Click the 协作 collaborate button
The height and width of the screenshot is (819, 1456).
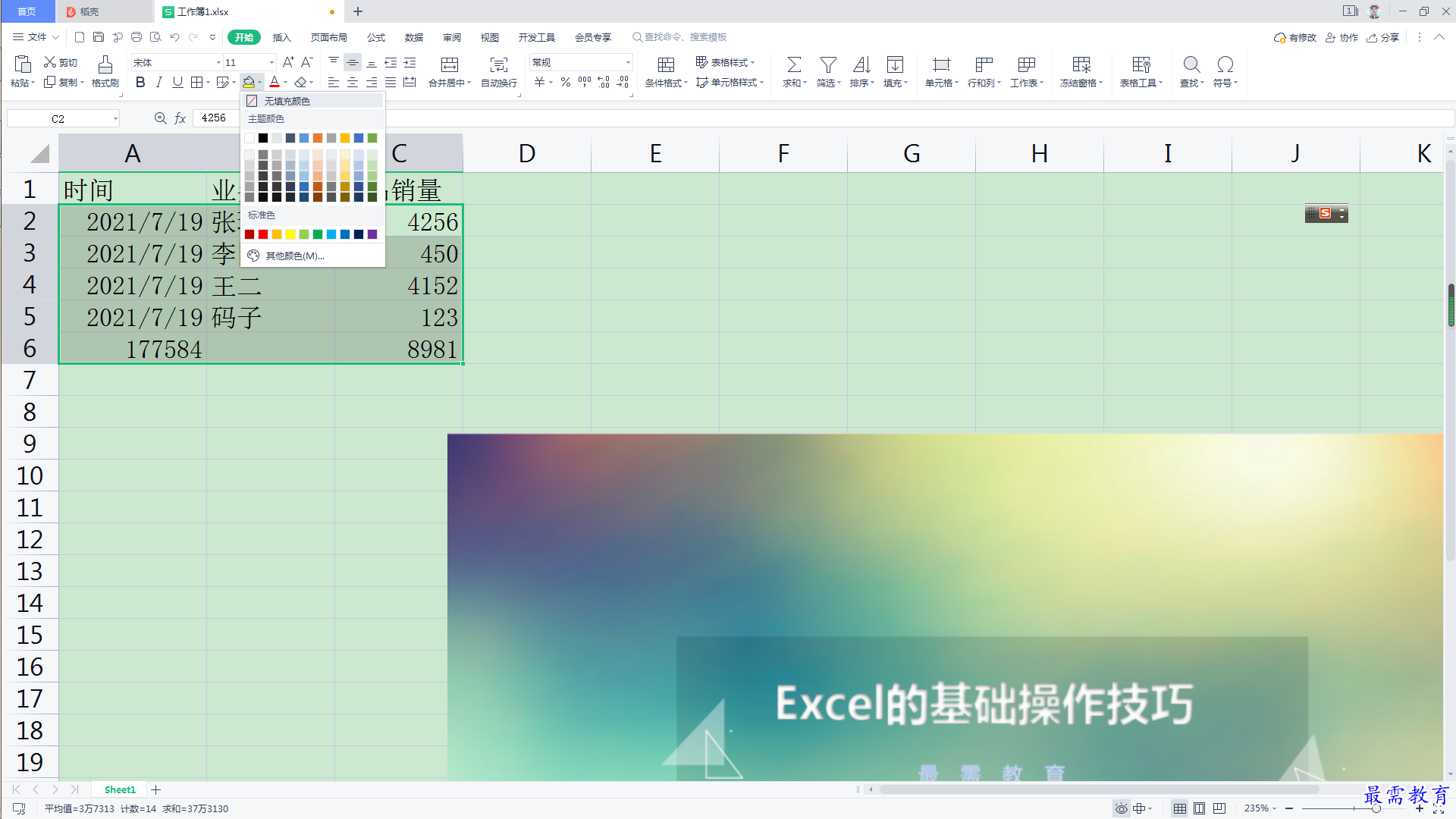click(x=1341, y=37)
